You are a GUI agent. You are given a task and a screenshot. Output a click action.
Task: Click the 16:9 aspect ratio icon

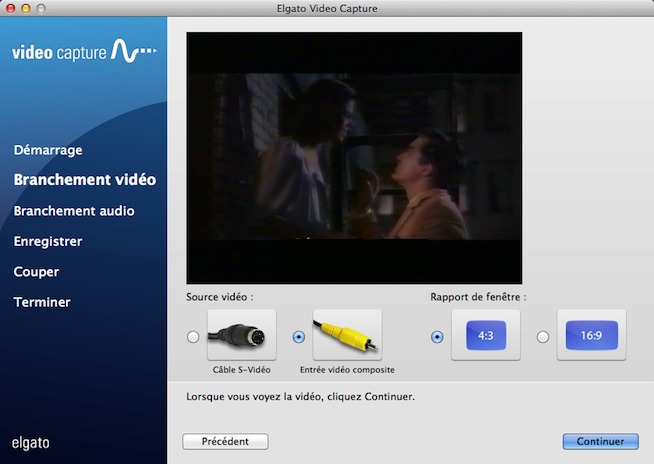coord(591,336)
